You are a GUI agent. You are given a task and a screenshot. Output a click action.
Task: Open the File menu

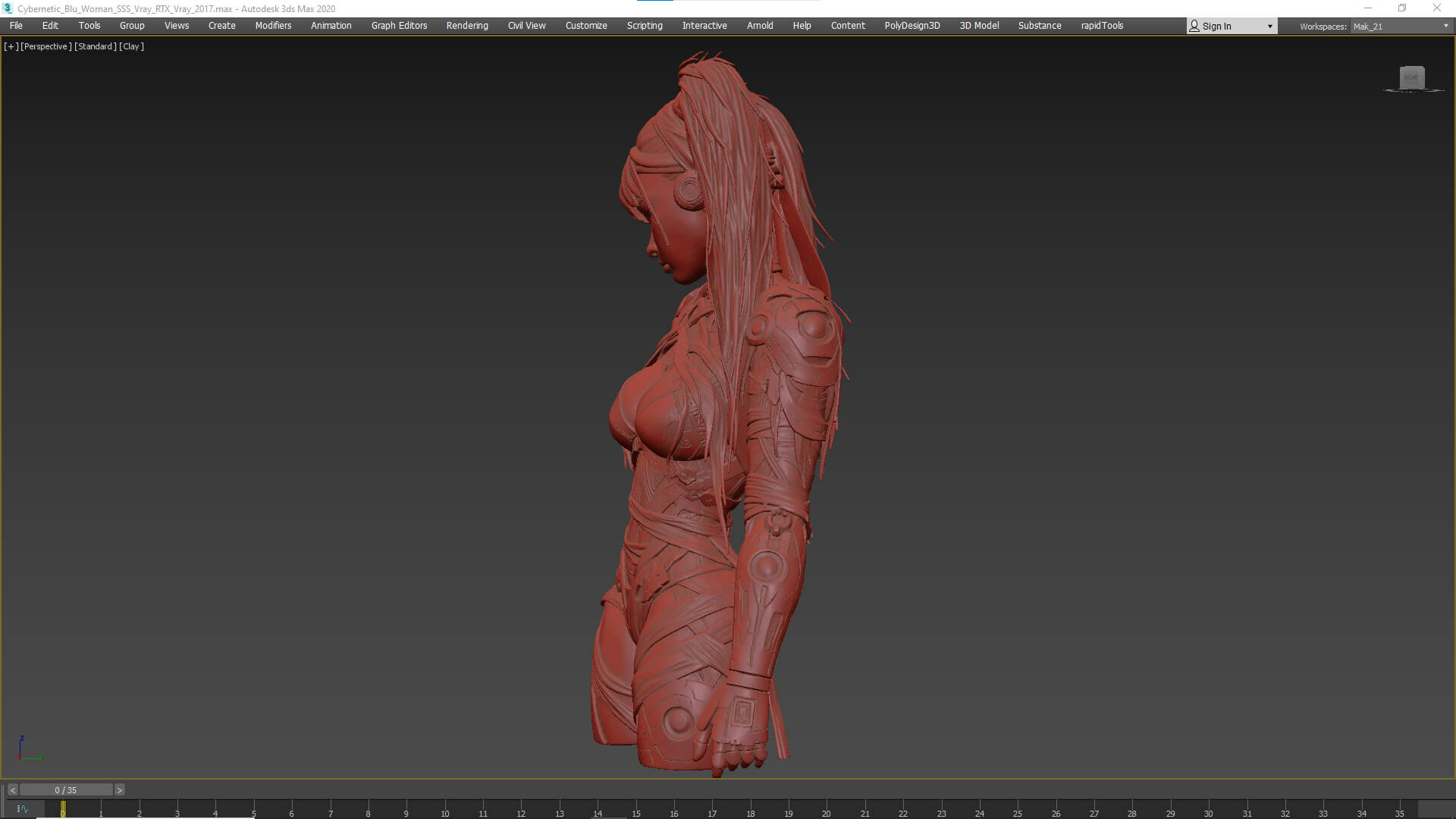tap(16, 26)
